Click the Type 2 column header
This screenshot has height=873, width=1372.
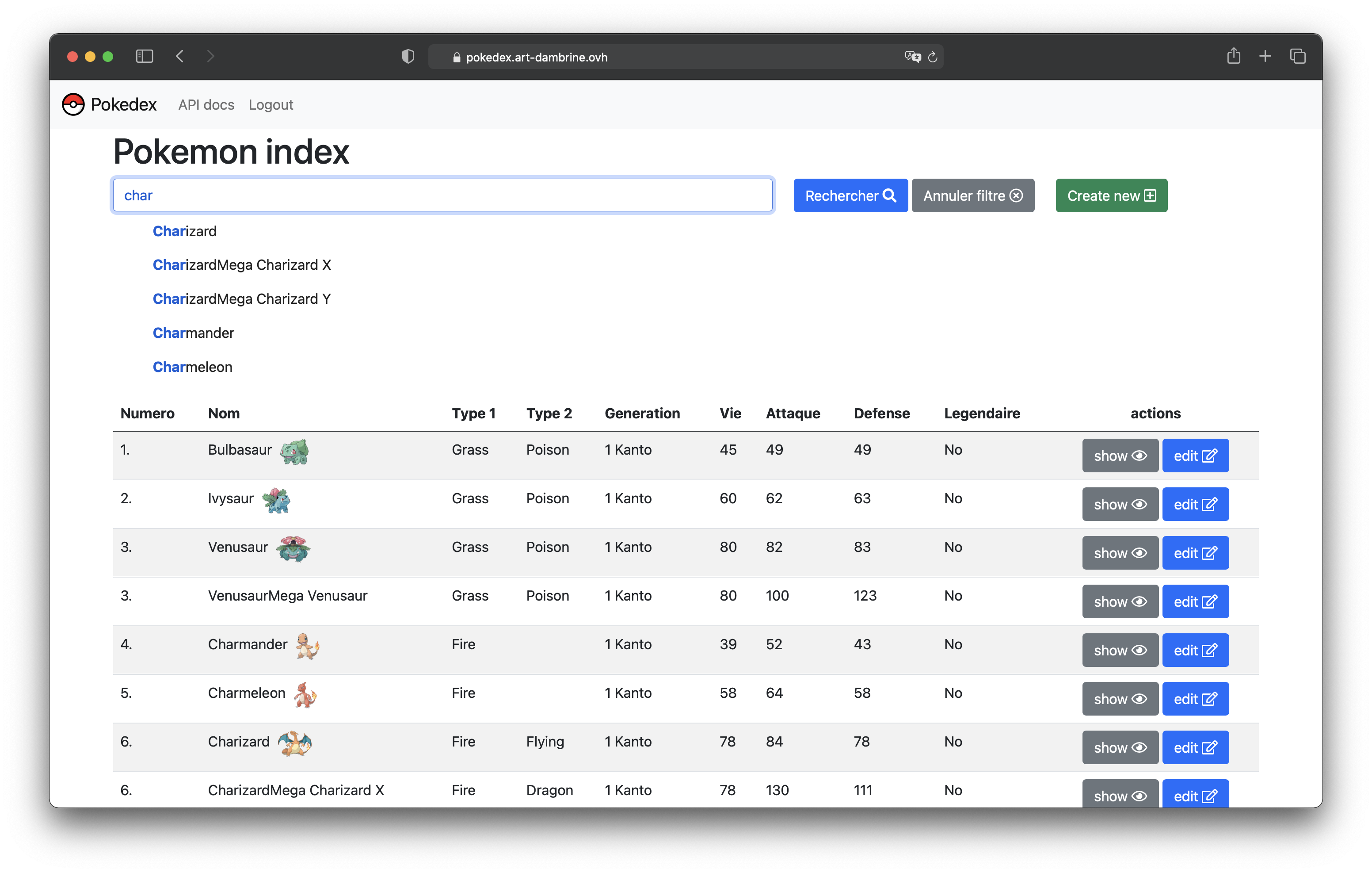click(549, 414)
